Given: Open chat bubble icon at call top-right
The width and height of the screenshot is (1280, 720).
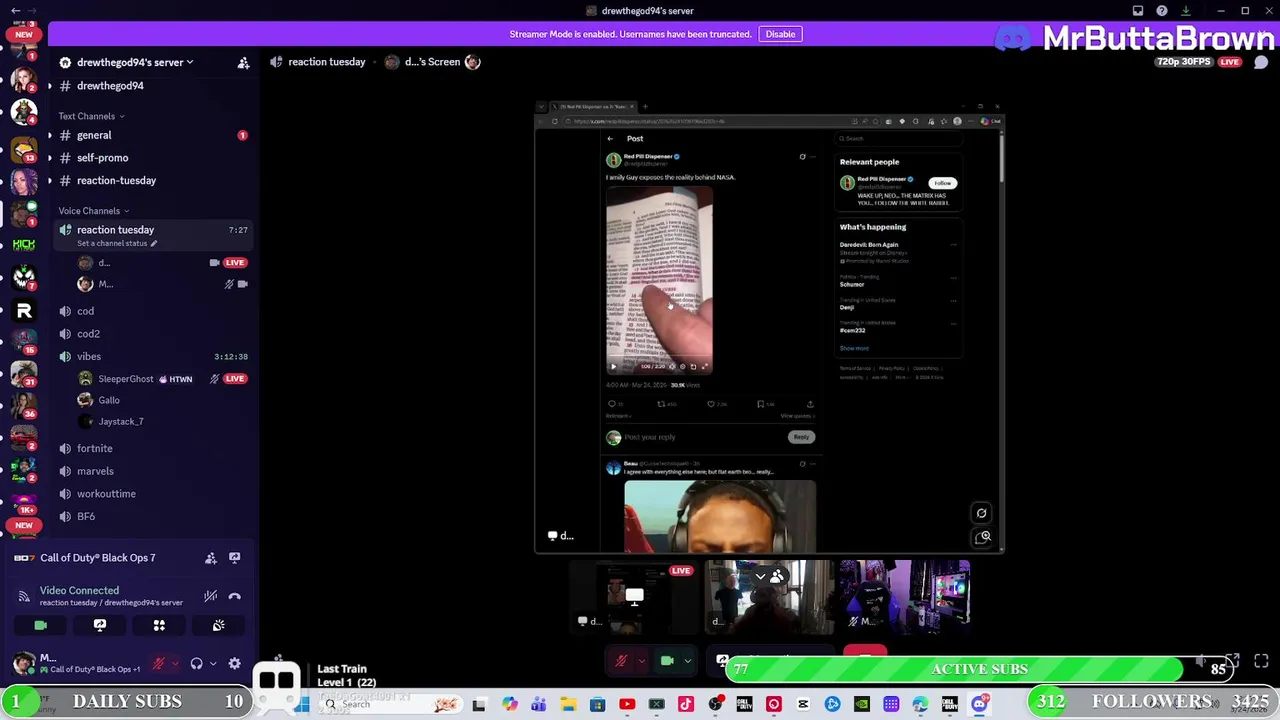Looking at the screenshot, I should click(1261, 63).
